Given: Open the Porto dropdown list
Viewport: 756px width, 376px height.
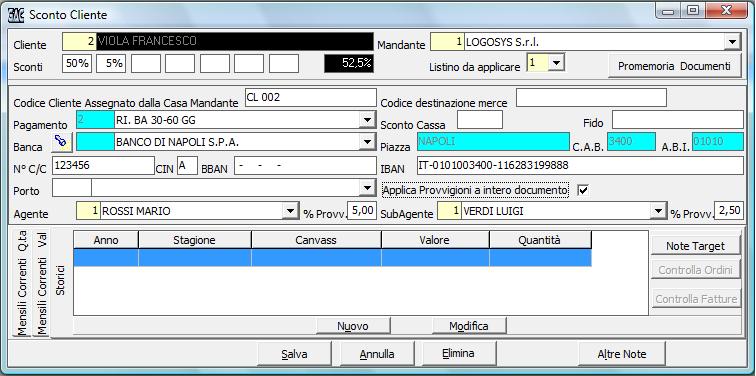Looking at the screenshot, I should (x=367, y=188).
